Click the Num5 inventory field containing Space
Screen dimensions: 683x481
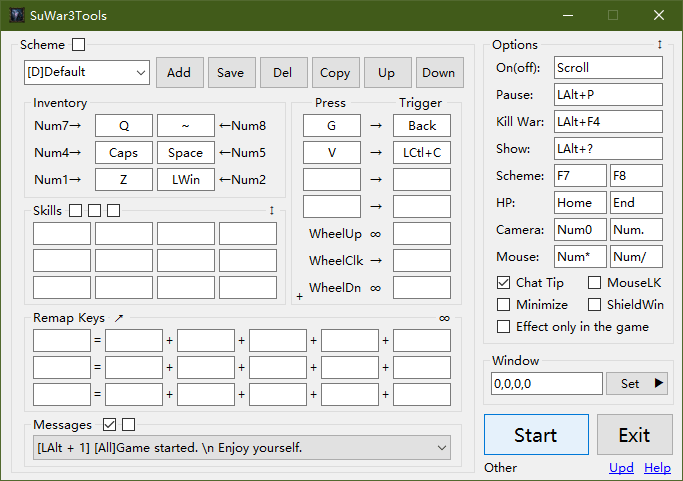pyautogui.click(x=186, y=152)
